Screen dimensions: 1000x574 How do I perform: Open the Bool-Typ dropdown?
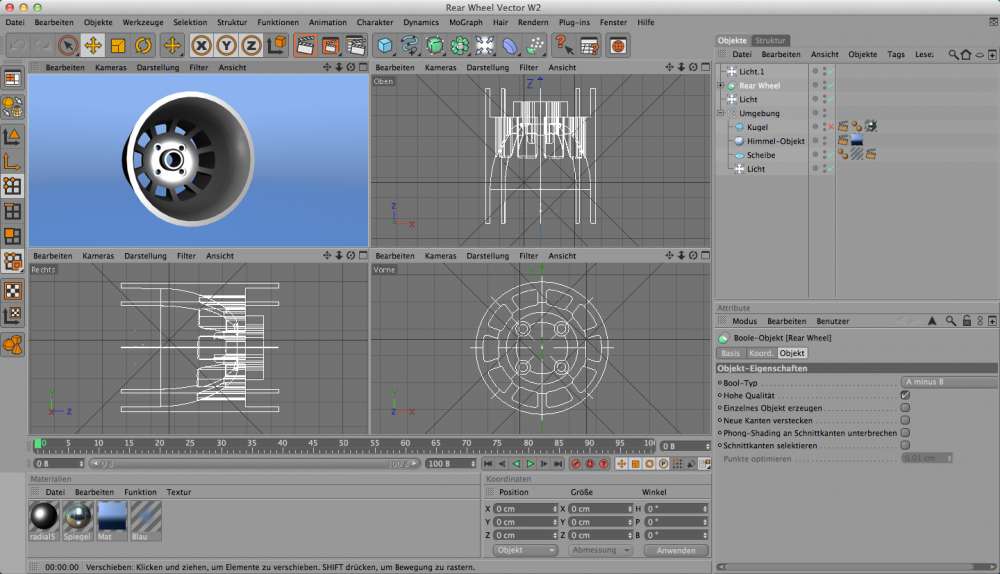click(x=948, y=382)
